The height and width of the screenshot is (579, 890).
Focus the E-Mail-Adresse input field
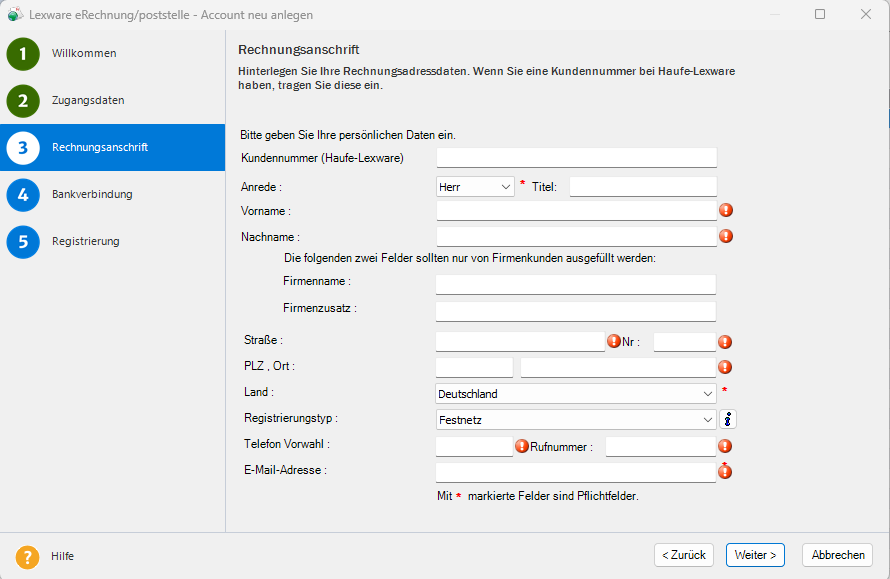pyautogui.click(x=576, y=473)
